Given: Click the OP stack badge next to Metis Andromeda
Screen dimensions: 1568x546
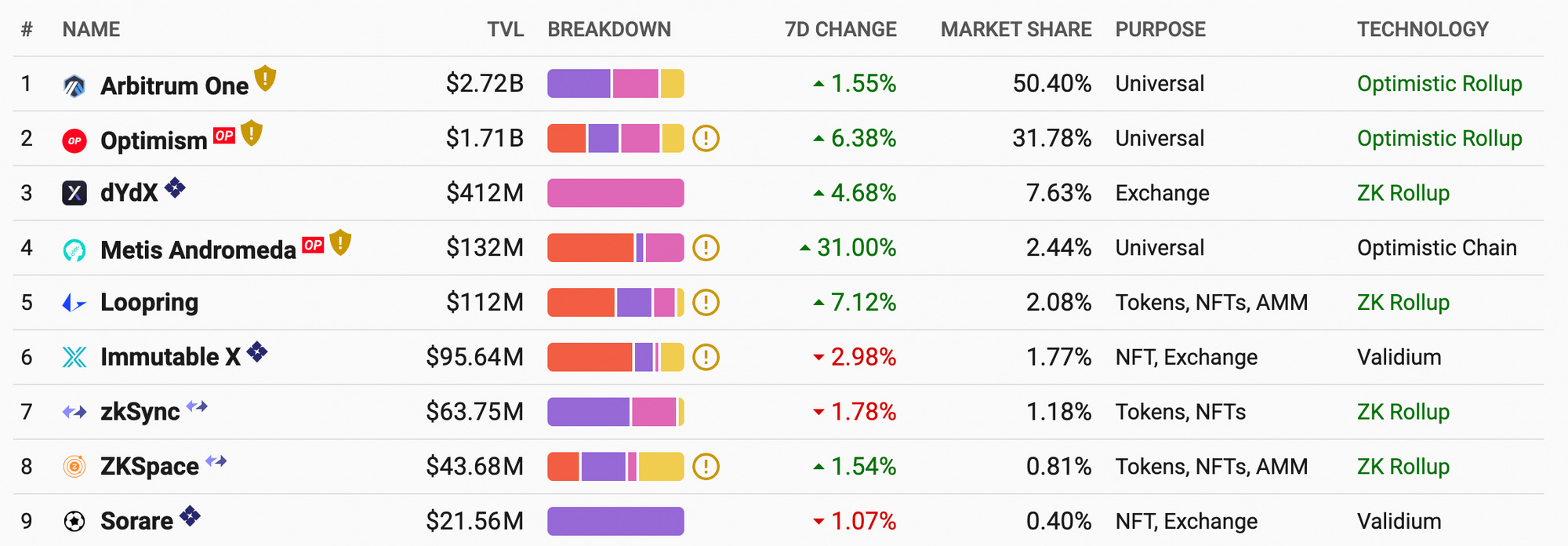Looking at the screenshot, I should pos(314,246).
